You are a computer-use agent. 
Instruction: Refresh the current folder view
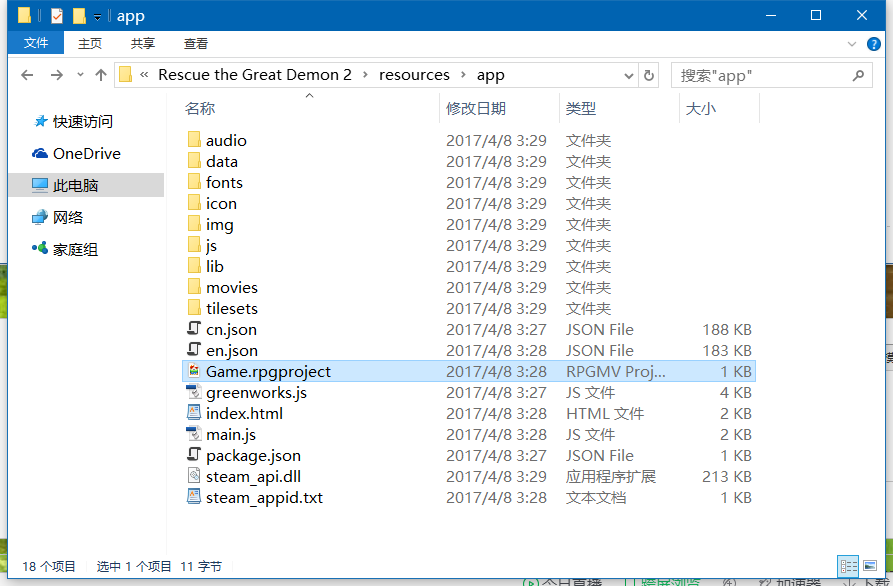(649, 75)
